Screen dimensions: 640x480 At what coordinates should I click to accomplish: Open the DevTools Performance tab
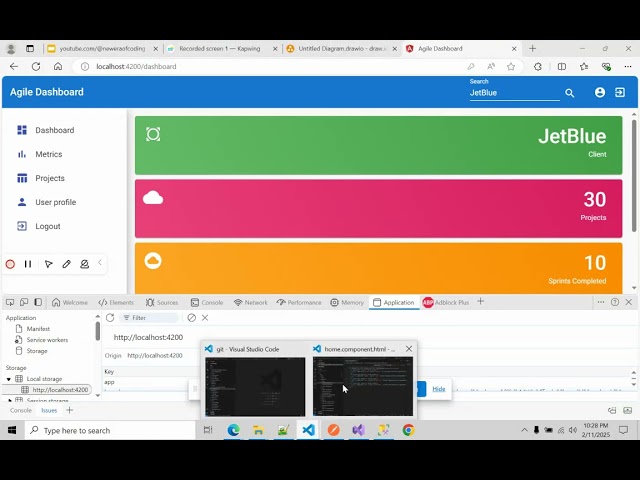pos(299,302)
